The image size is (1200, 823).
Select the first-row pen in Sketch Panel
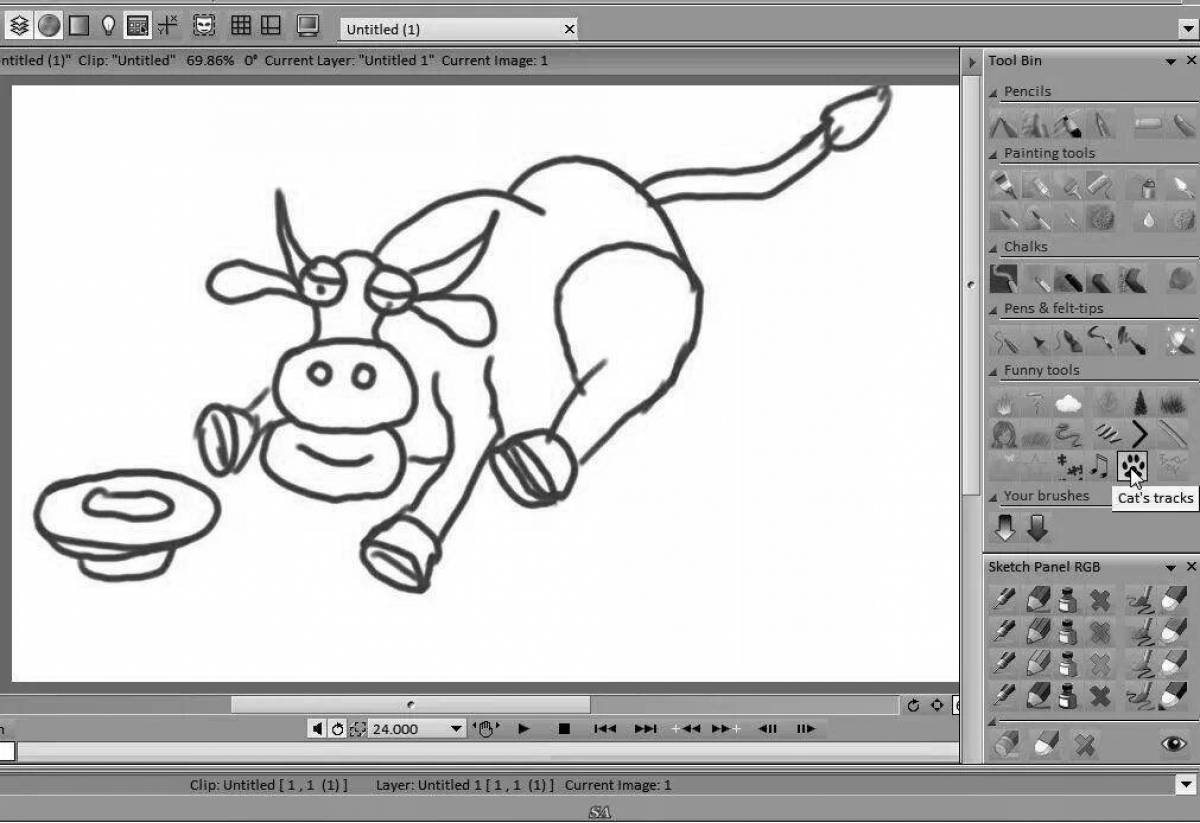coord(1003,599)
